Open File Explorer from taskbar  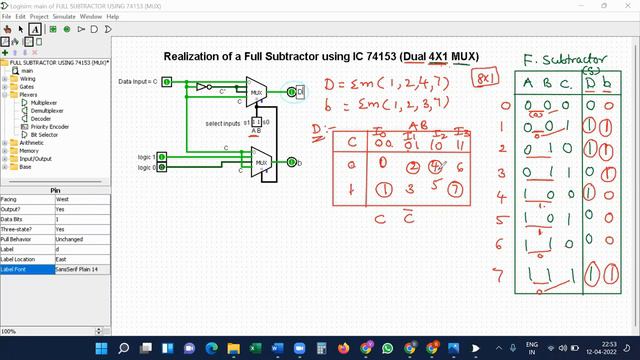[x=234, y=349]
